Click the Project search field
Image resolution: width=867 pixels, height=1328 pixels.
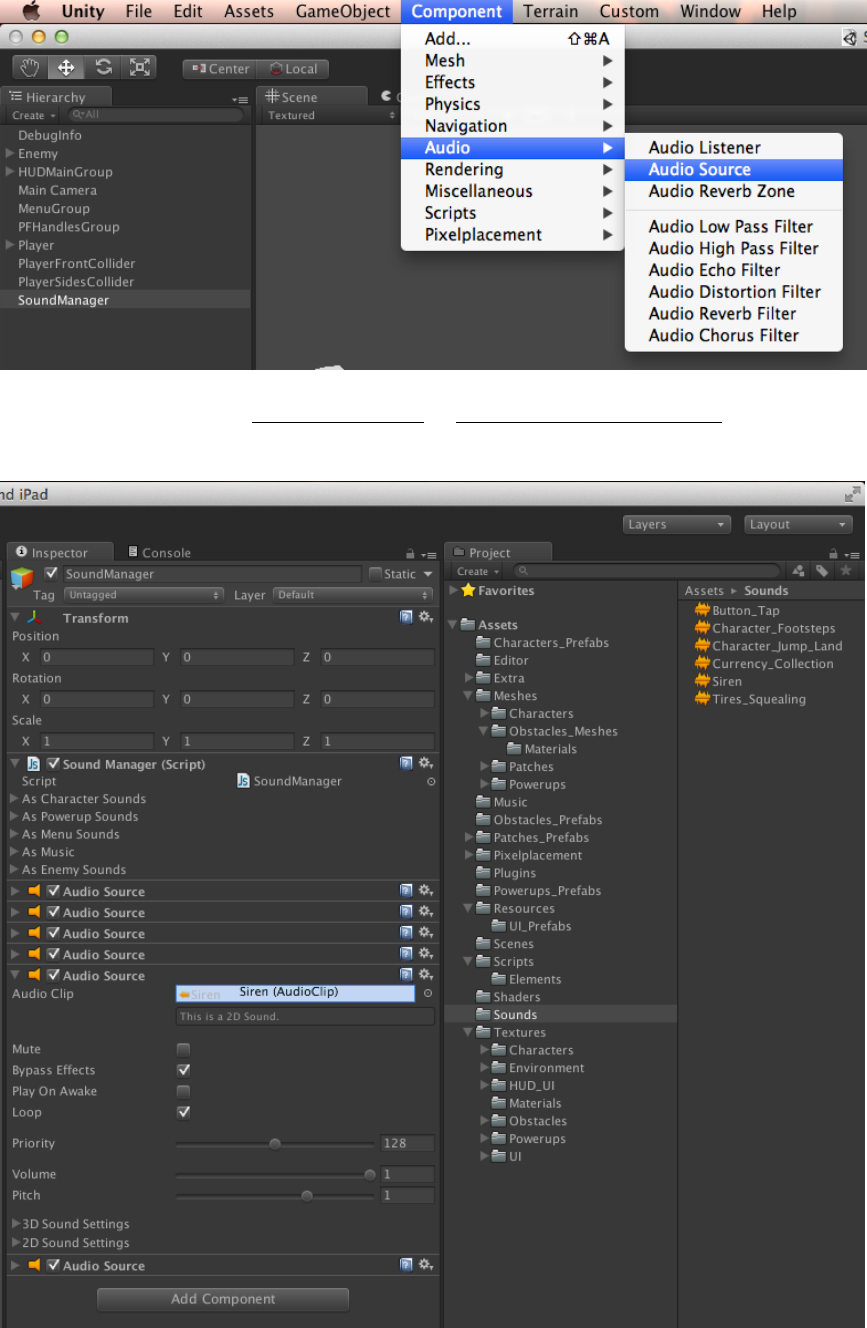[645, 571]
